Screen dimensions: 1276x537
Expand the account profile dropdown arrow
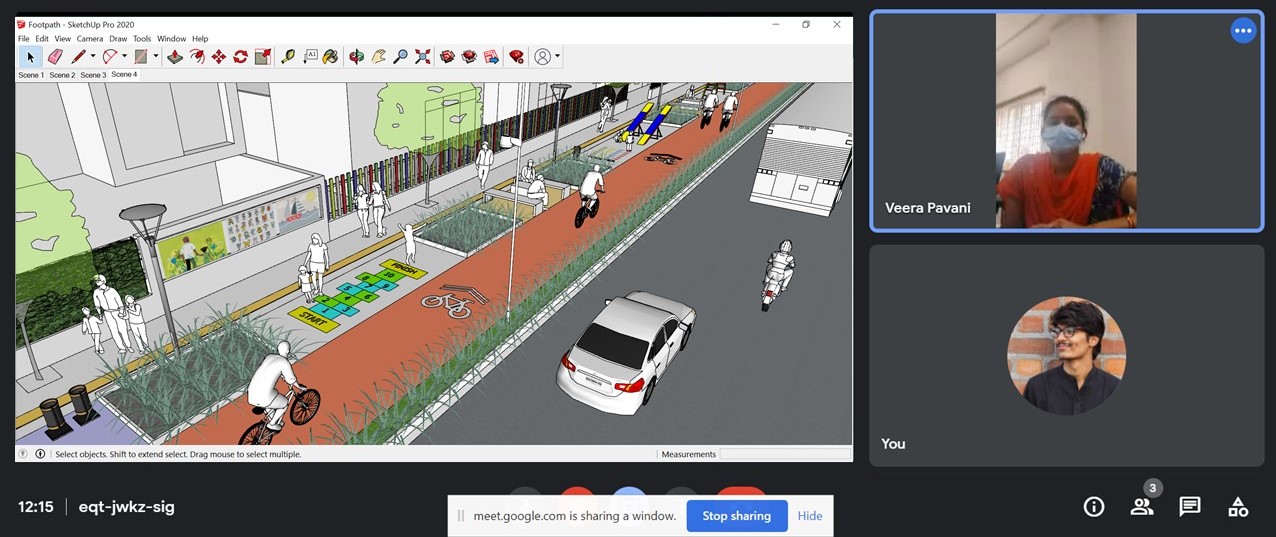point(557,57)
